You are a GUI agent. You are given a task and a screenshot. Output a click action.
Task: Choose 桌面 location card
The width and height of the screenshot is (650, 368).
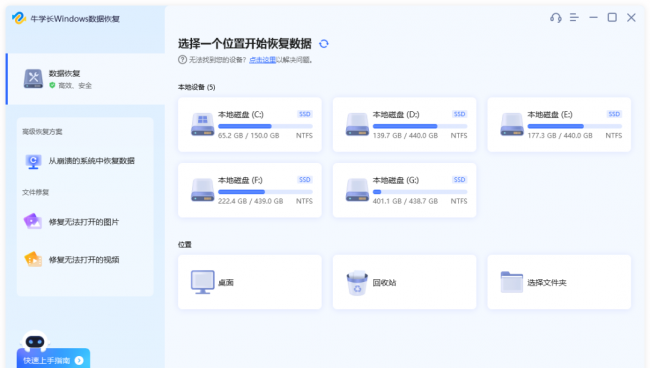point(250,282)
